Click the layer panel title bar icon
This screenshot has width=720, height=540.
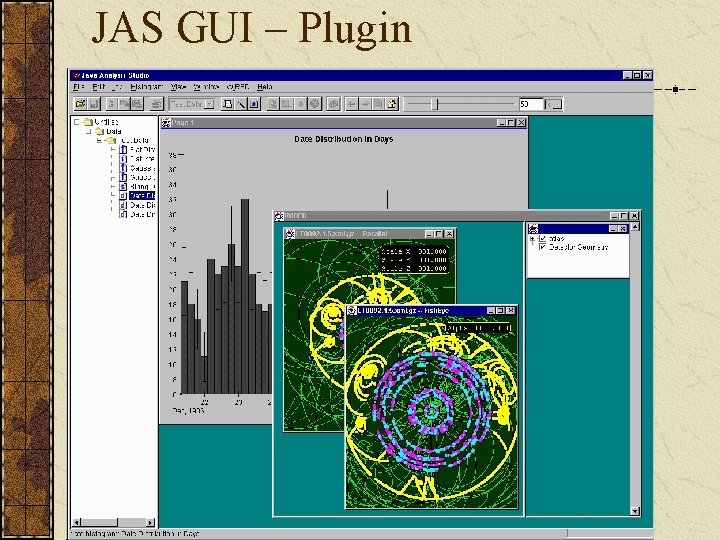(x=533, y=228)
